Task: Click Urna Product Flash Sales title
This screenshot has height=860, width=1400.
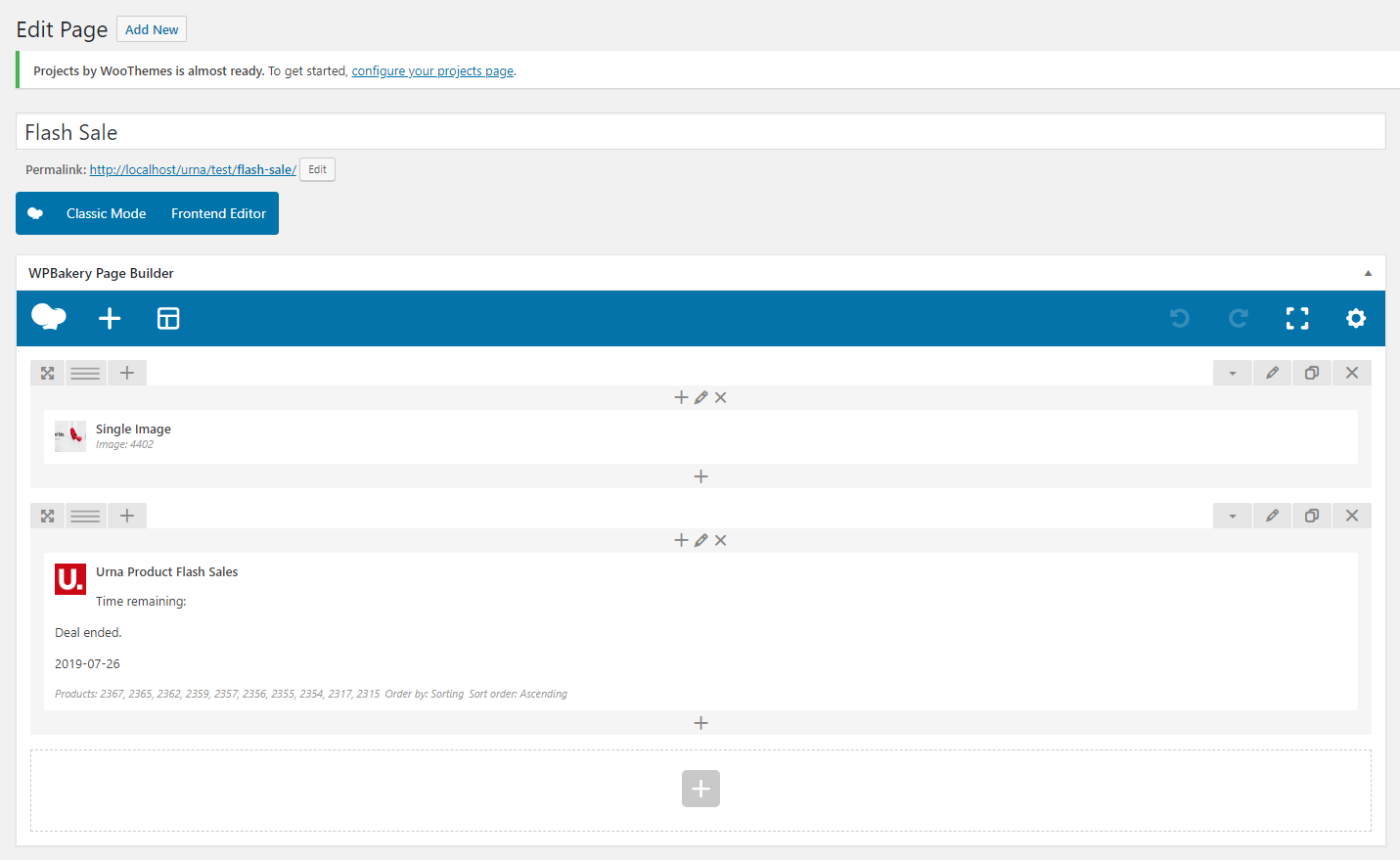Action: click(166, 571)
